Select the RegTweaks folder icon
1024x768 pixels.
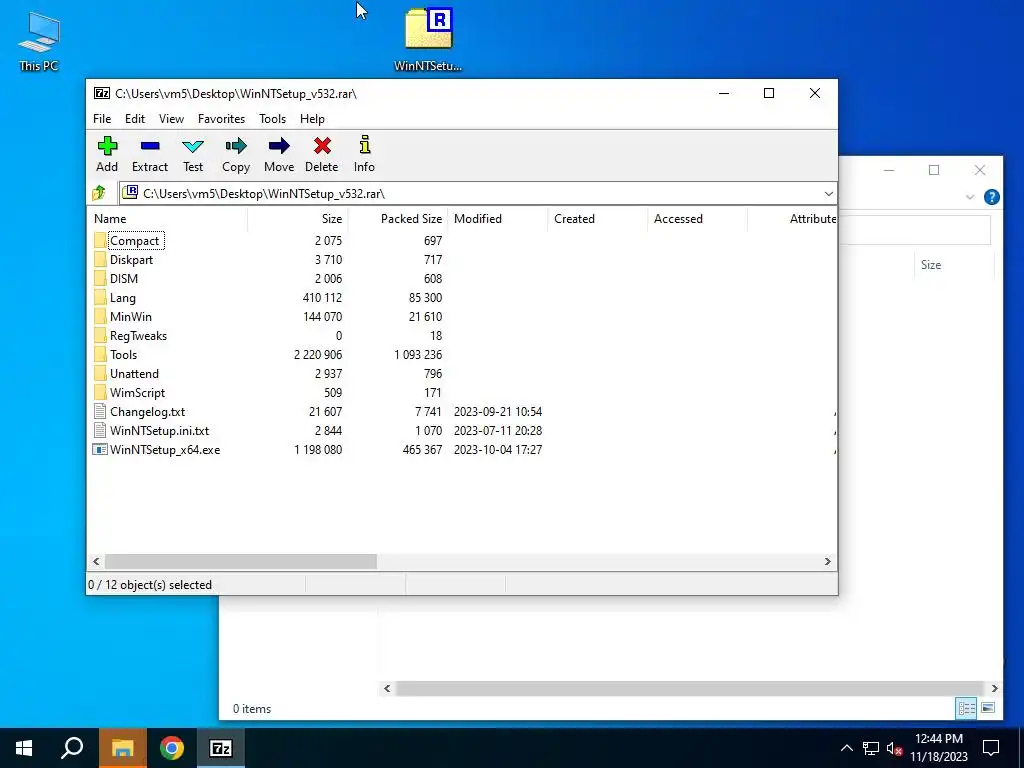100,335
